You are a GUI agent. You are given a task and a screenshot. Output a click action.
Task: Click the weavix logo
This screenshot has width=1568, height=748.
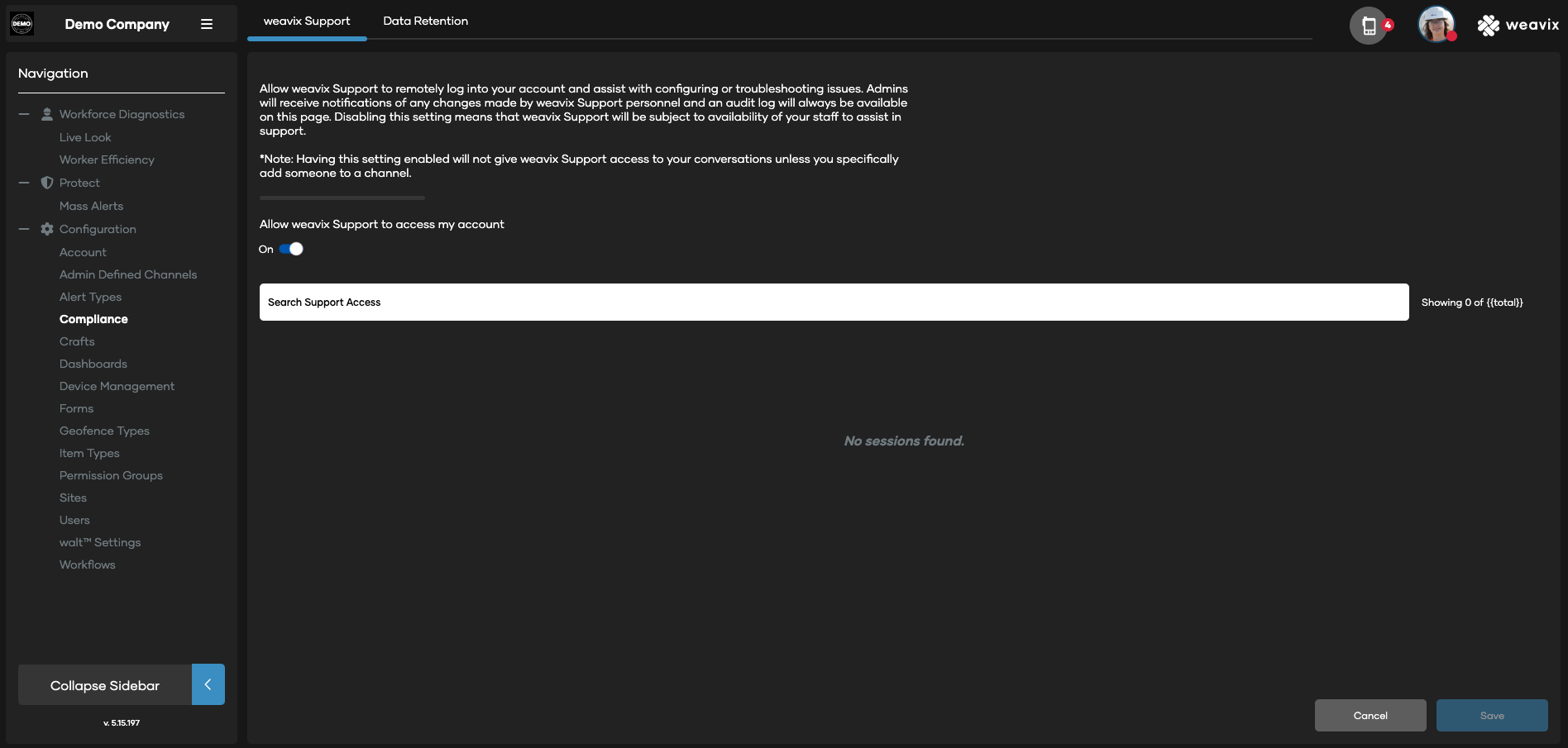click(x=1518, y=25)
